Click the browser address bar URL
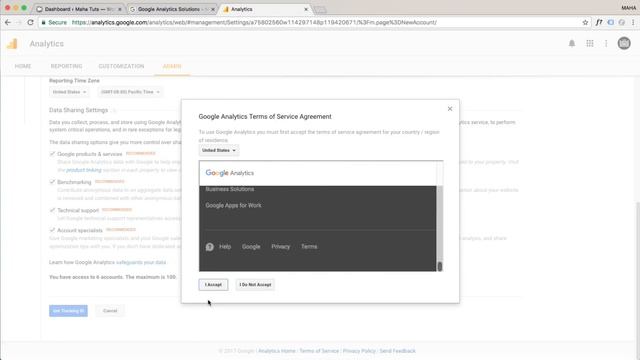The width and height of the screenshot is (640, 360). tap(254, 22)
